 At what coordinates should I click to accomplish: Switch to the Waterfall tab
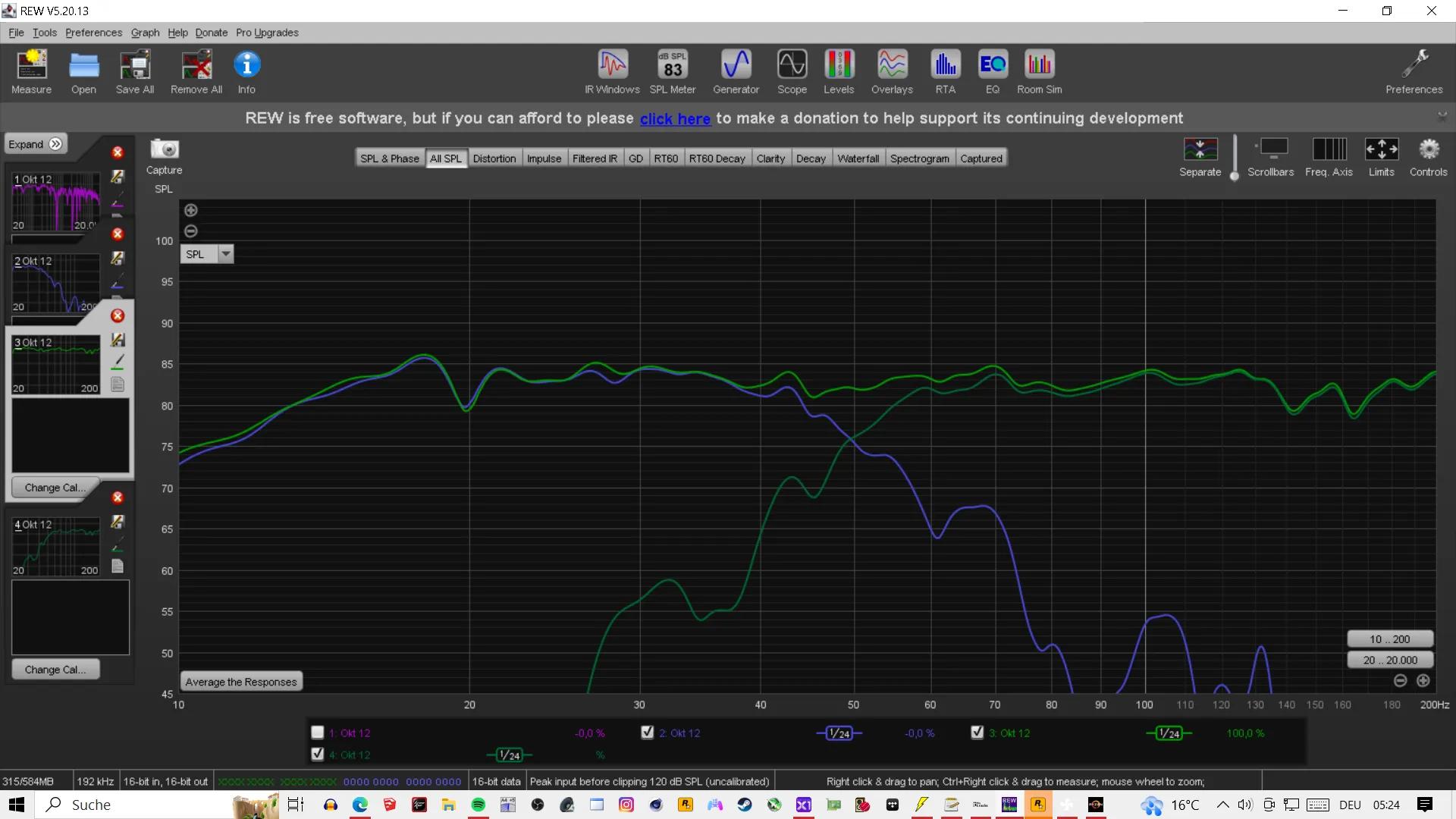(x=858, y=158)
